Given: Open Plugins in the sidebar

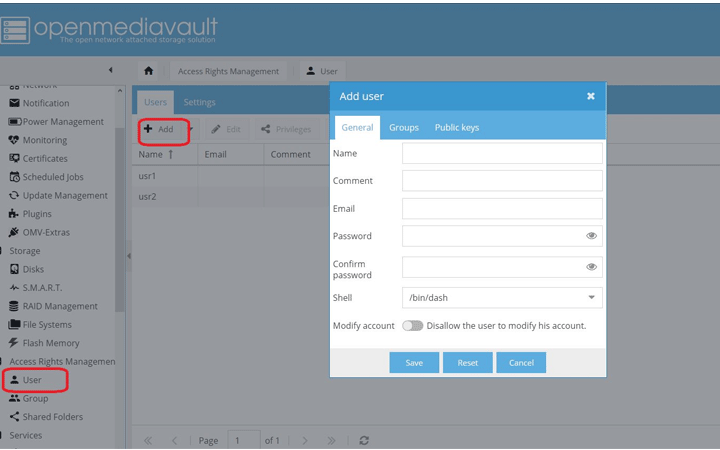Looking at the screenshot, I should click(x=30, y=214).
